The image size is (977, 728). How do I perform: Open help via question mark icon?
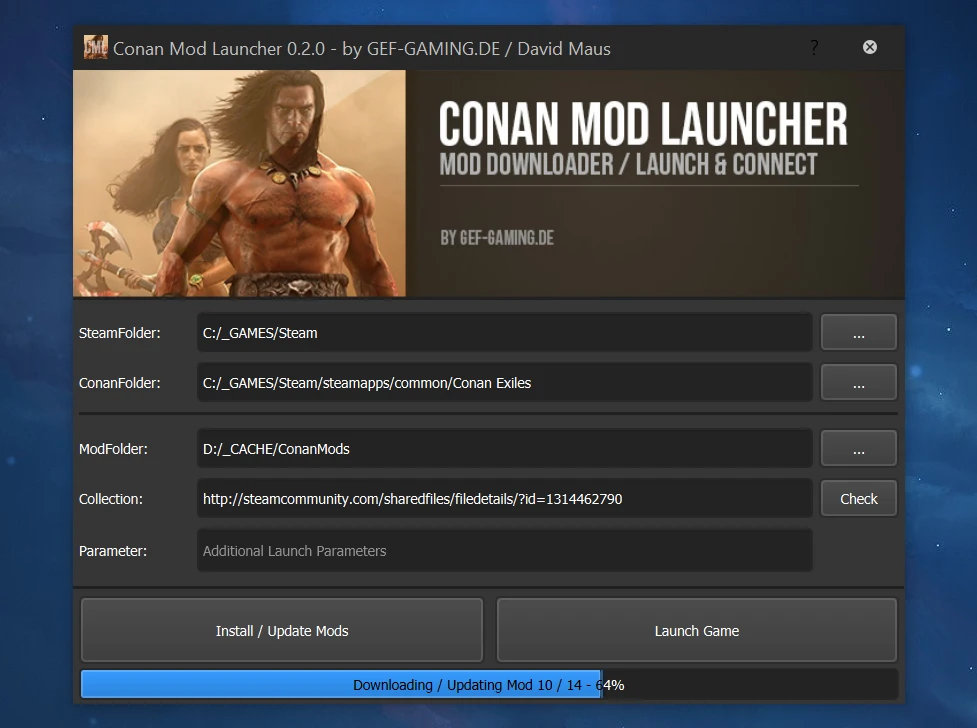[814, 47]
